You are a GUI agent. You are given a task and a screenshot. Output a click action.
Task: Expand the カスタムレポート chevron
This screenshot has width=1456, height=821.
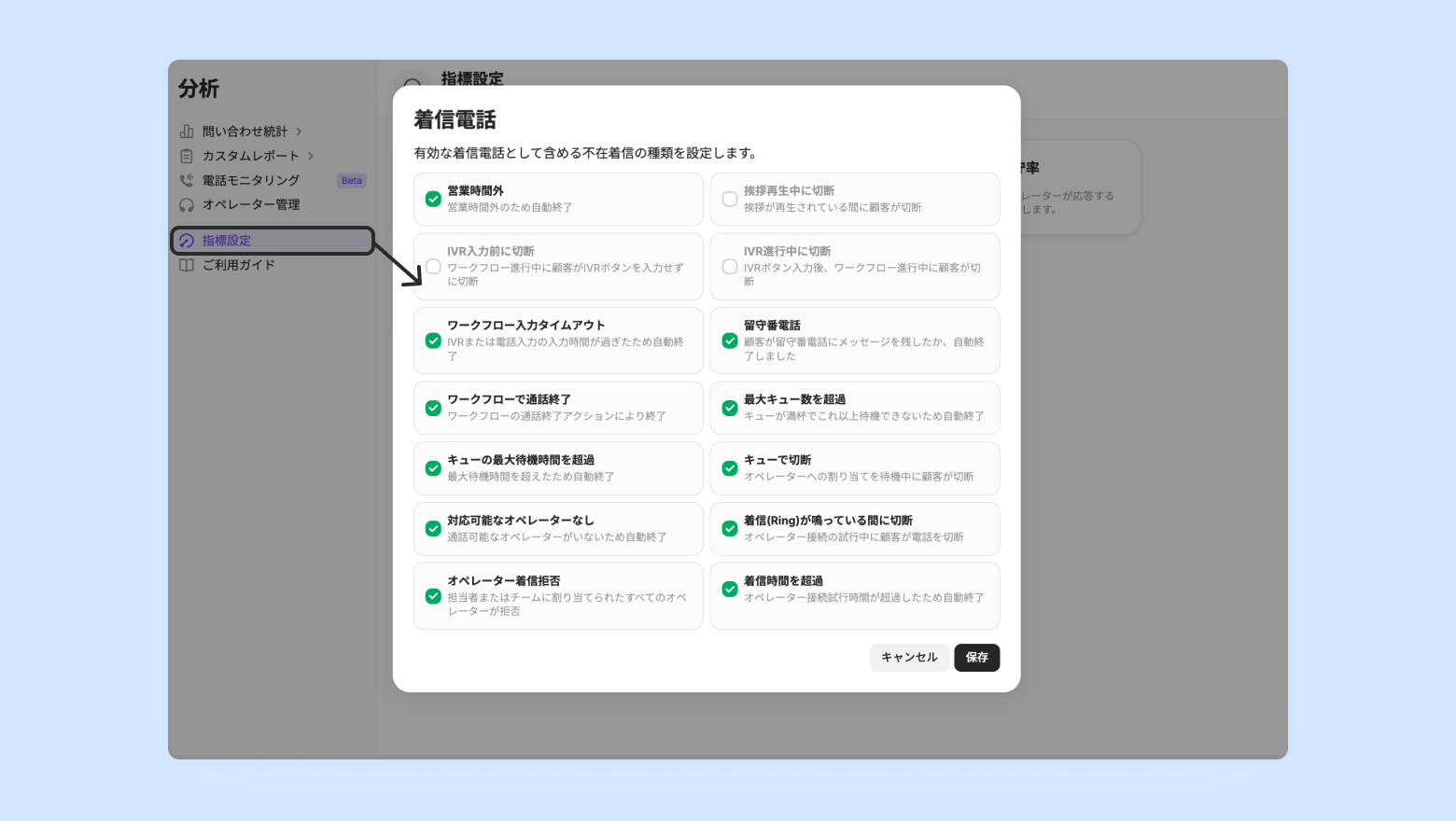(x=311, y=156)
